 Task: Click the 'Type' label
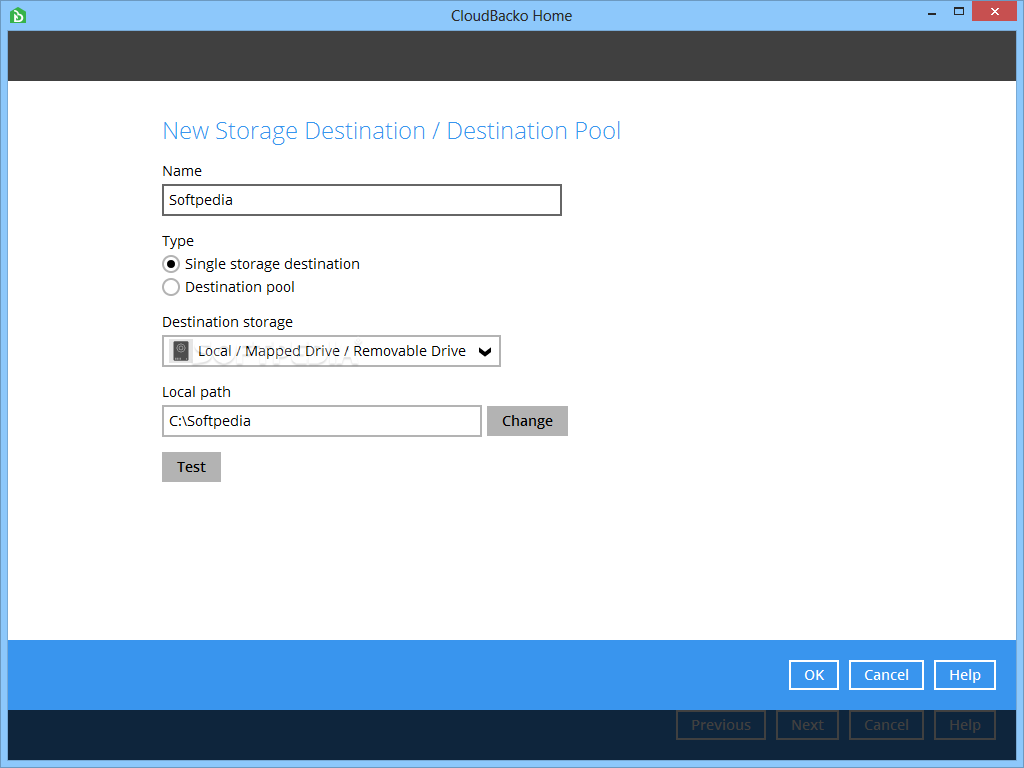pyautogui.click(x=178, y=241)
